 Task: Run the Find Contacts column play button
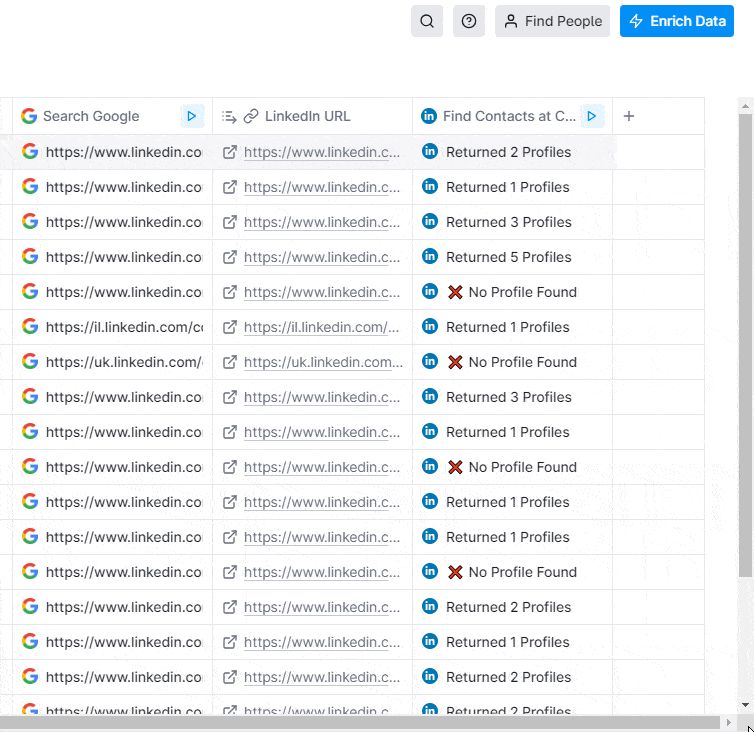pos(592,116)
